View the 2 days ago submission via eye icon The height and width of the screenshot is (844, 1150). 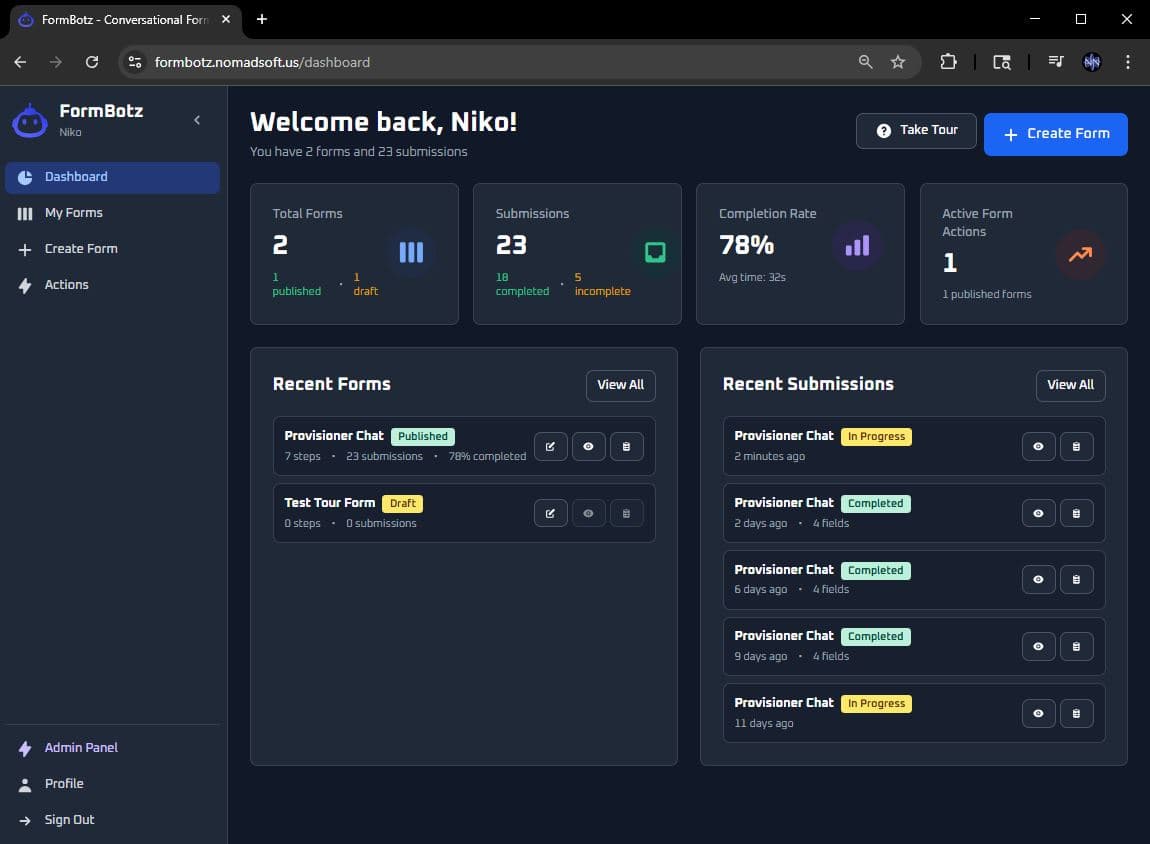pyautogui.click(x=1038, y=513)
